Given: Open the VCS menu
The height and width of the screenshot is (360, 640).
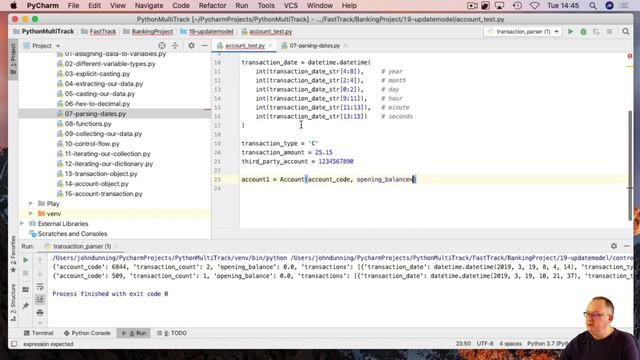Looking at the screenshot, I should click(291, 6).
